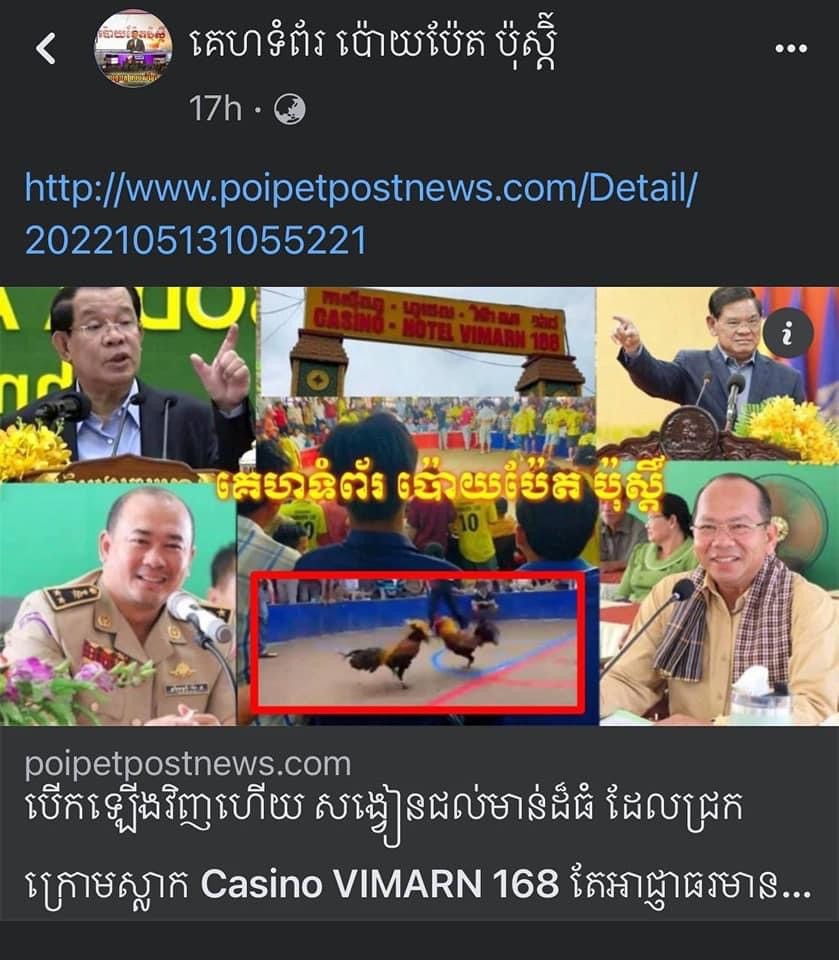Tap the numeric ID line of the URL

[196, 240]
